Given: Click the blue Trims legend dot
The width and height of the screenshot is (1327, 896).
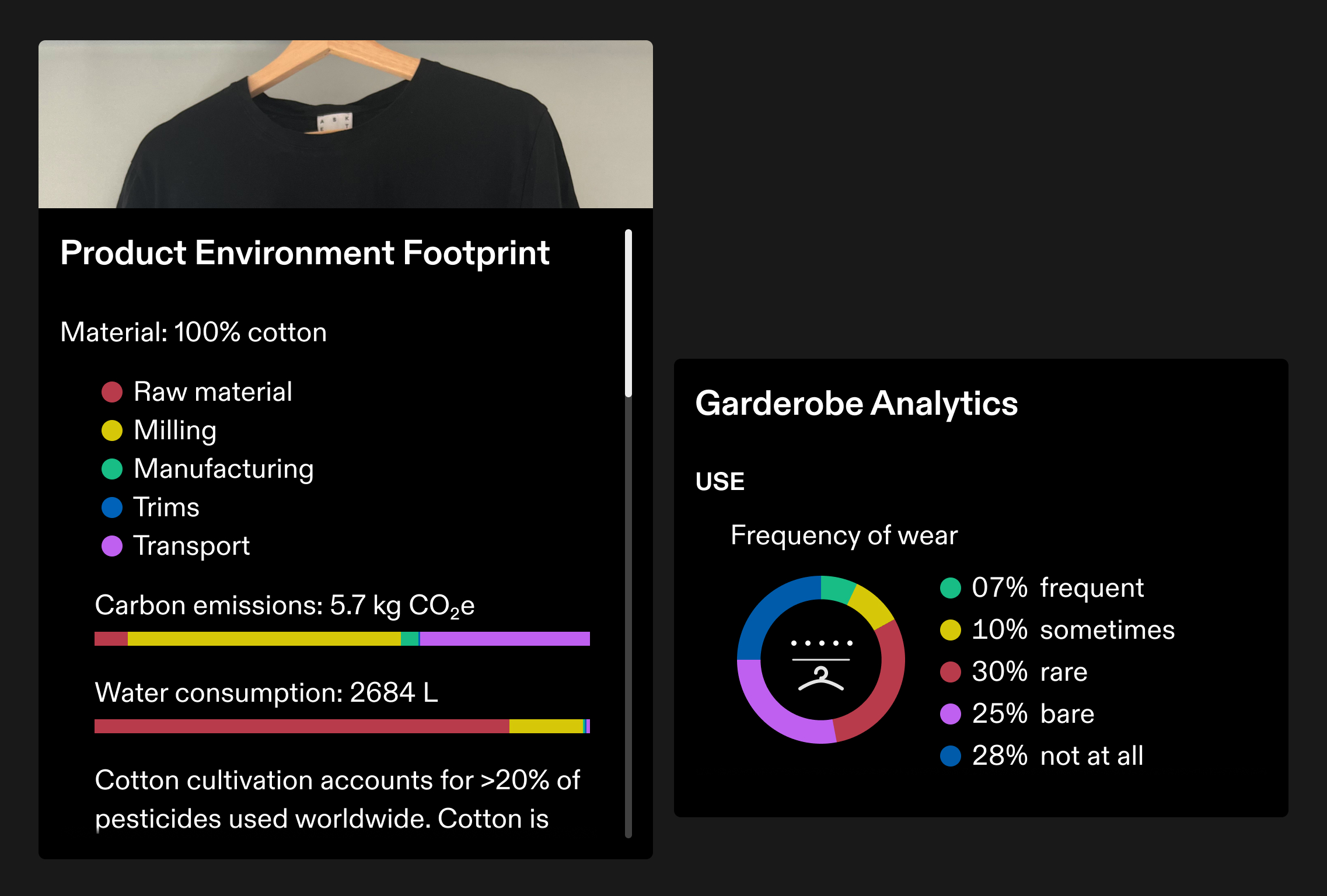Looking at the screenshot, I should [112, 508].
